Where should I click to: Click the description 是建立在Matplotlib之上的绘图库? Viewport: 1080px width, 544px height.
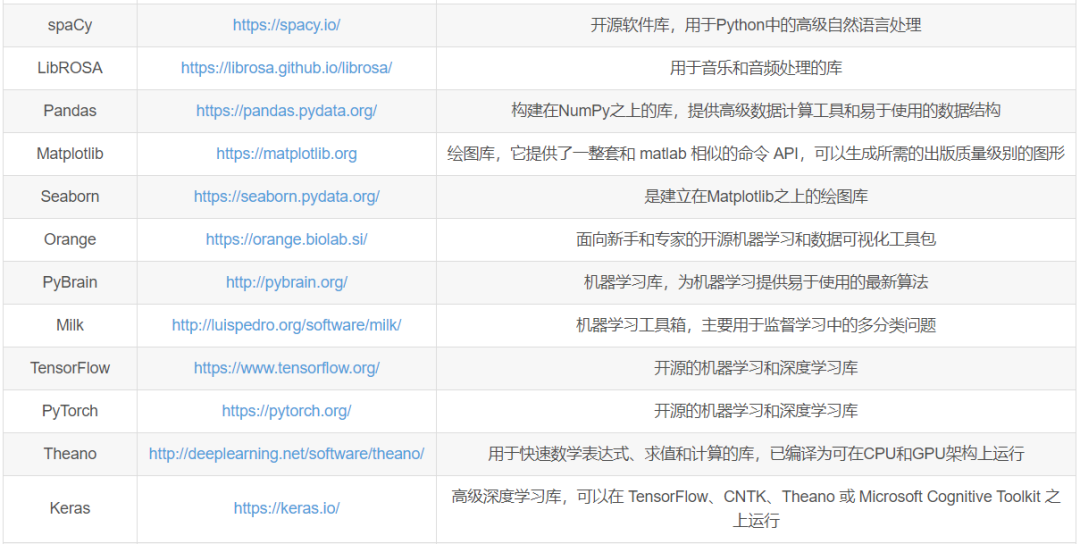coord(756,196)
